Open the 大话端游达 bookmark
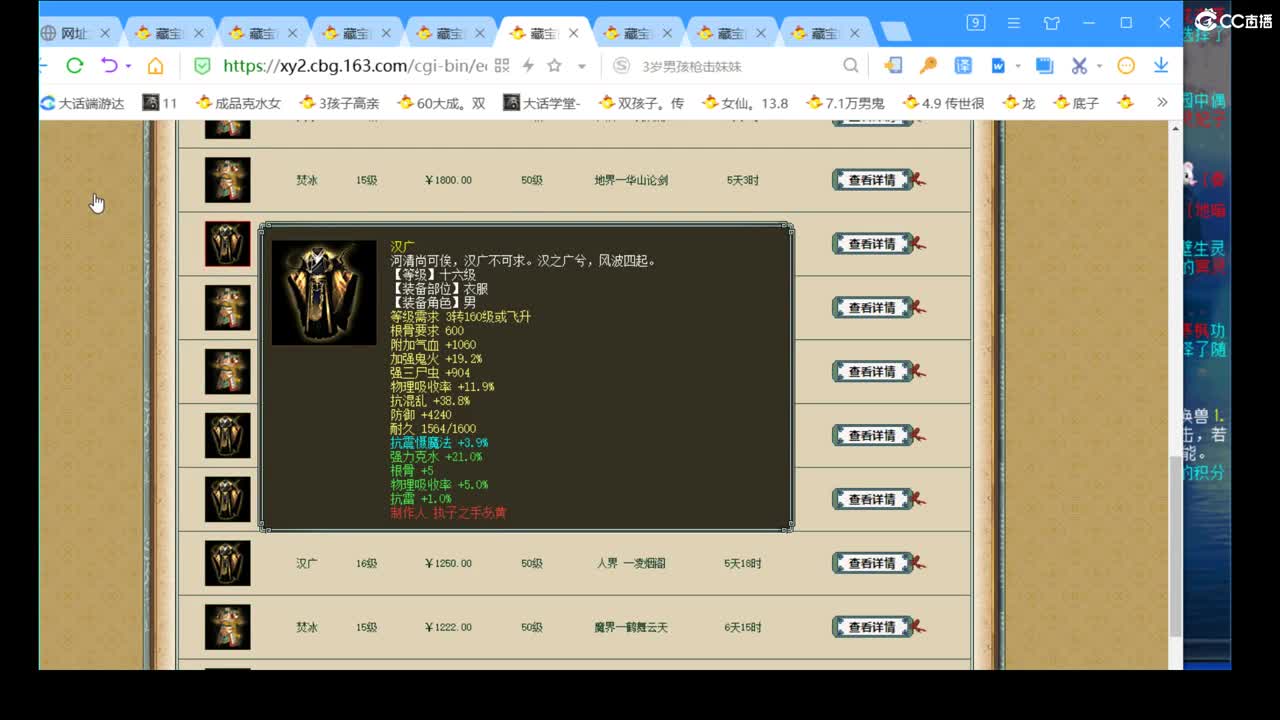 tap(82, 102)
